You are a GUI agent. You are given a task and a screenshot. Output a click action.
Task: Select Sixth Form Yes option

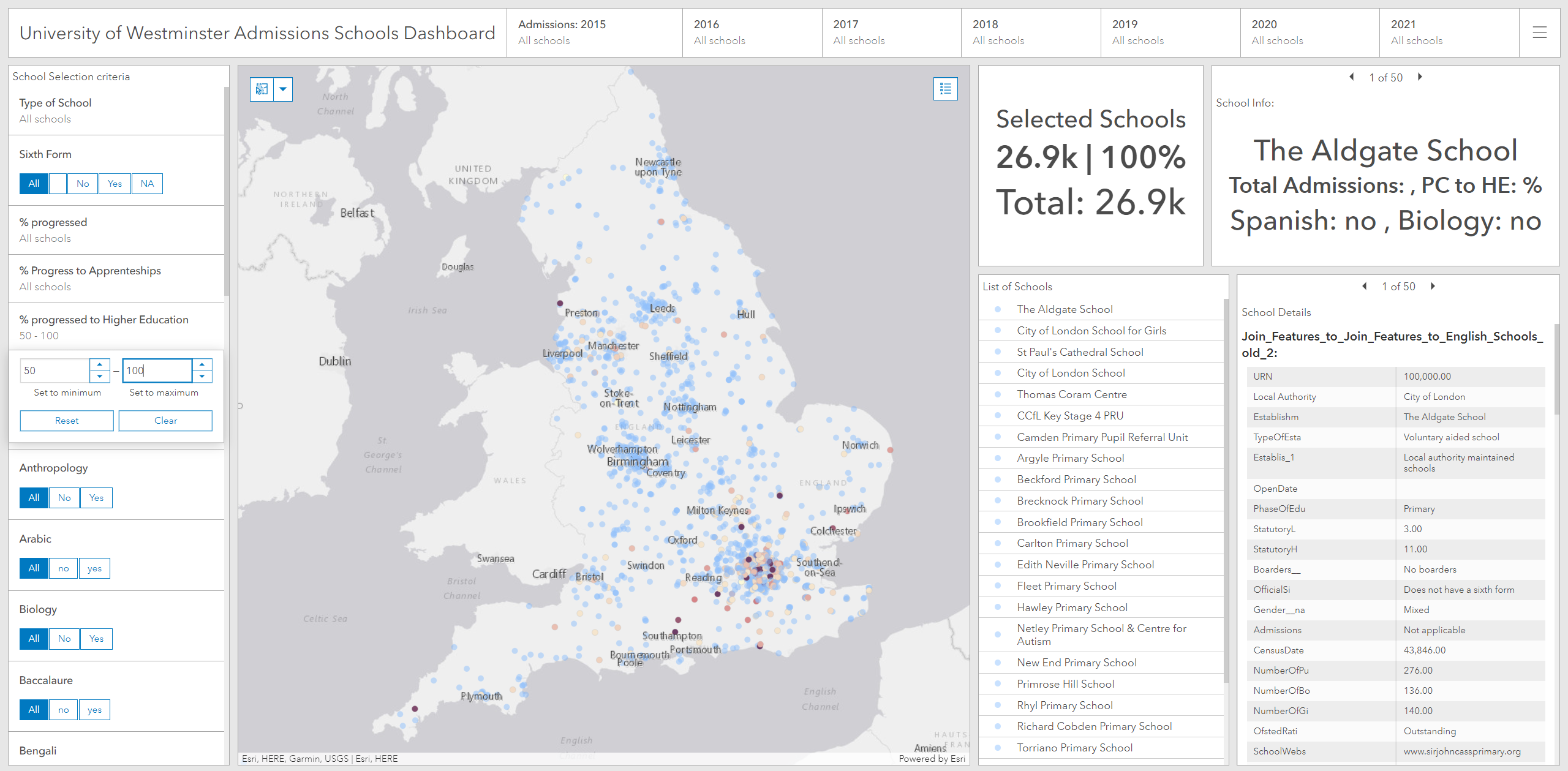pyautogui.click(x=115, y=184)
